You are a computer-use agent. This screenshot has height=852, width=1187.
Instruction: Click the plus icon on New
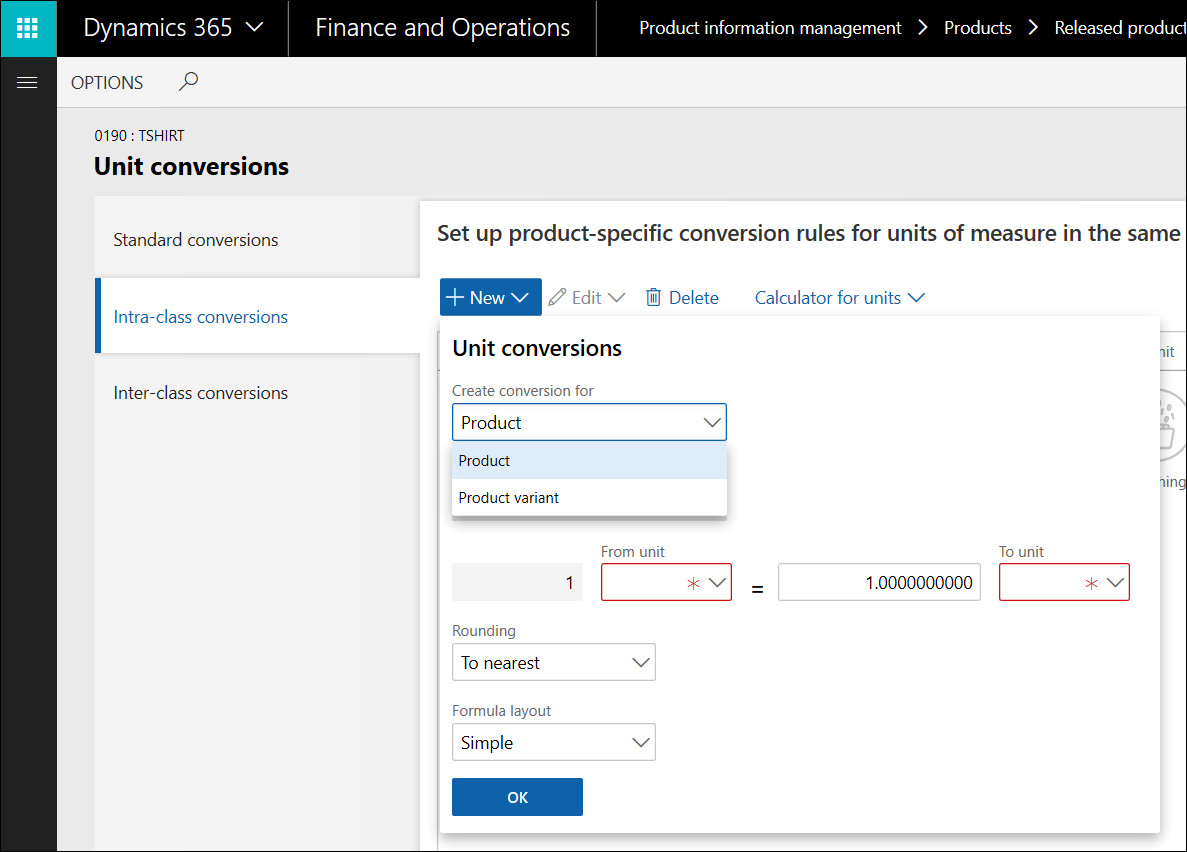pyautogui.click(x=455, y=297)
